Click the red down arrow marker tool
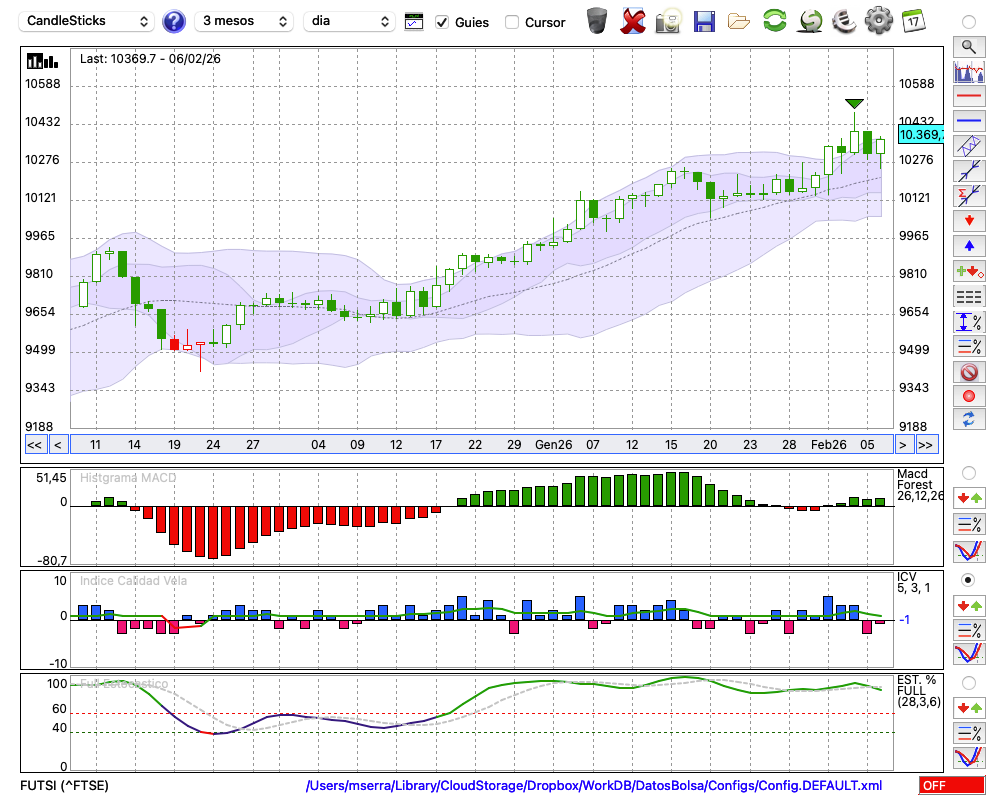The height and width of the screenshot is (800, 1000). tap(969, 220)
